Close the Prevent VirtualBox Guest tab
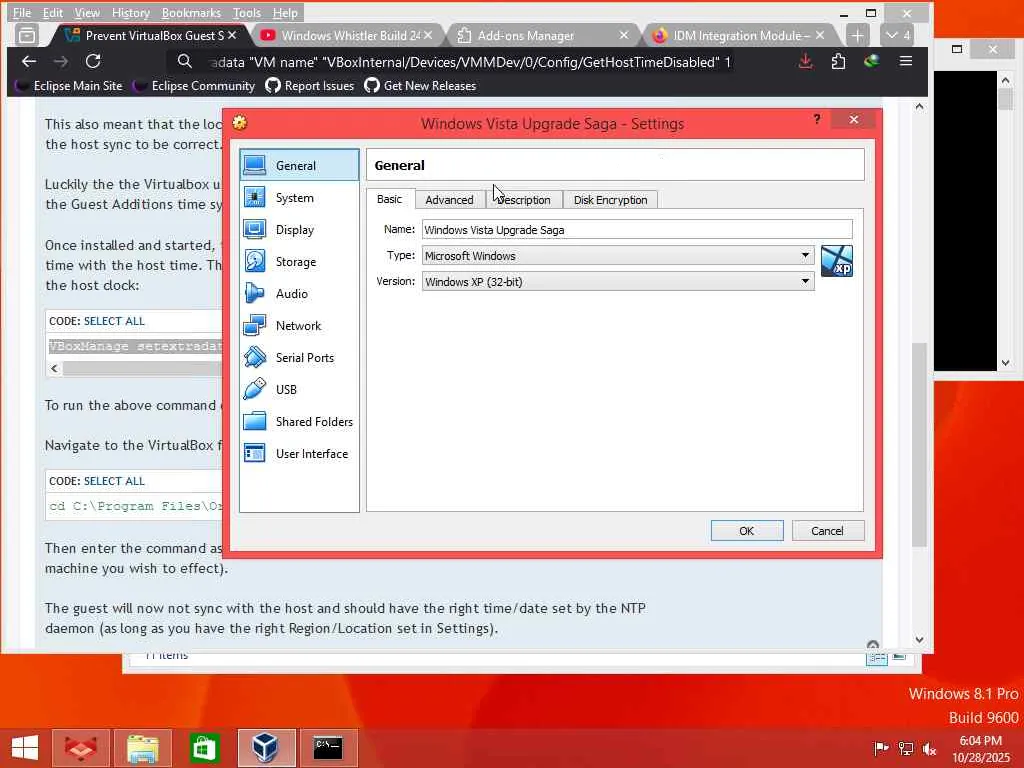 (232, 35)
